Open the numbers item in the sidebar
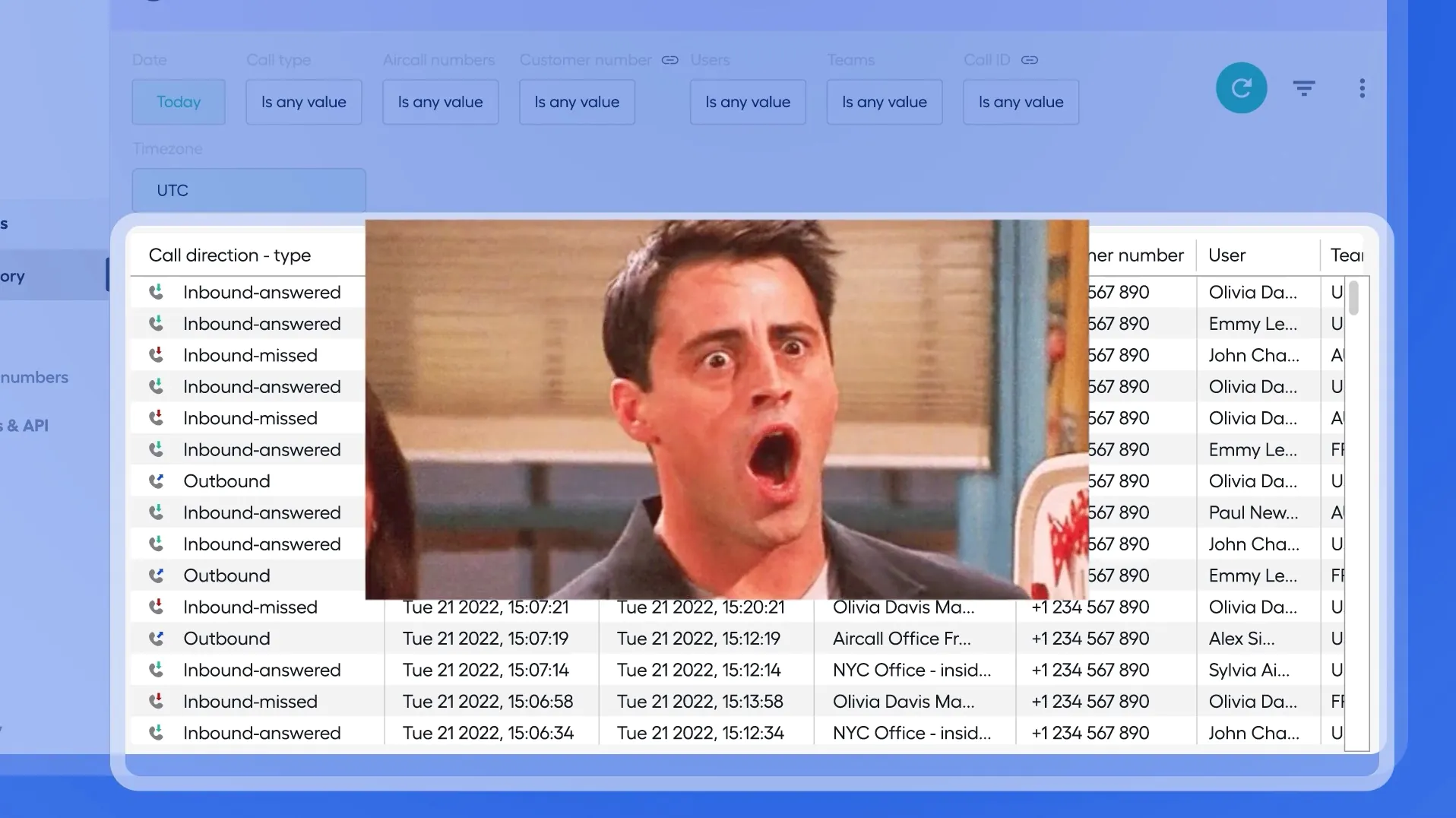Screen dimensions: 1456x818 click(34, 377)
